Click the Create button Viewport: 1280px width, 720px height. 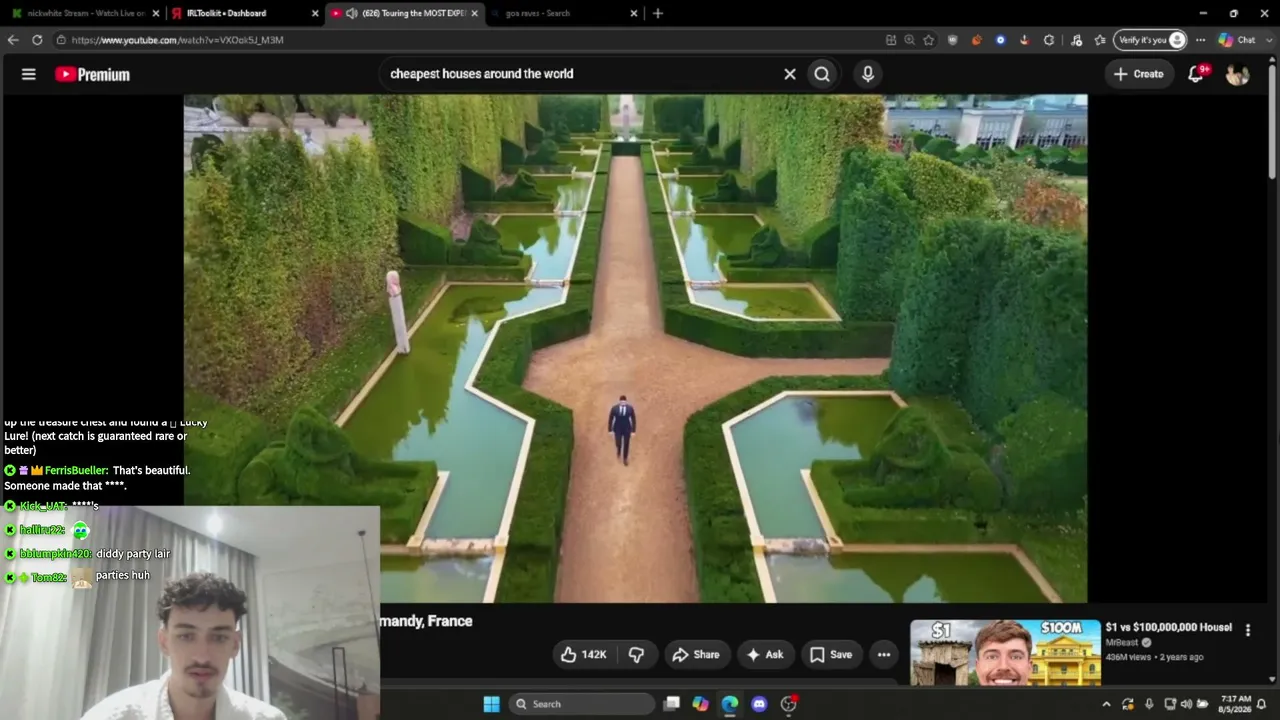pos(1139,74)
